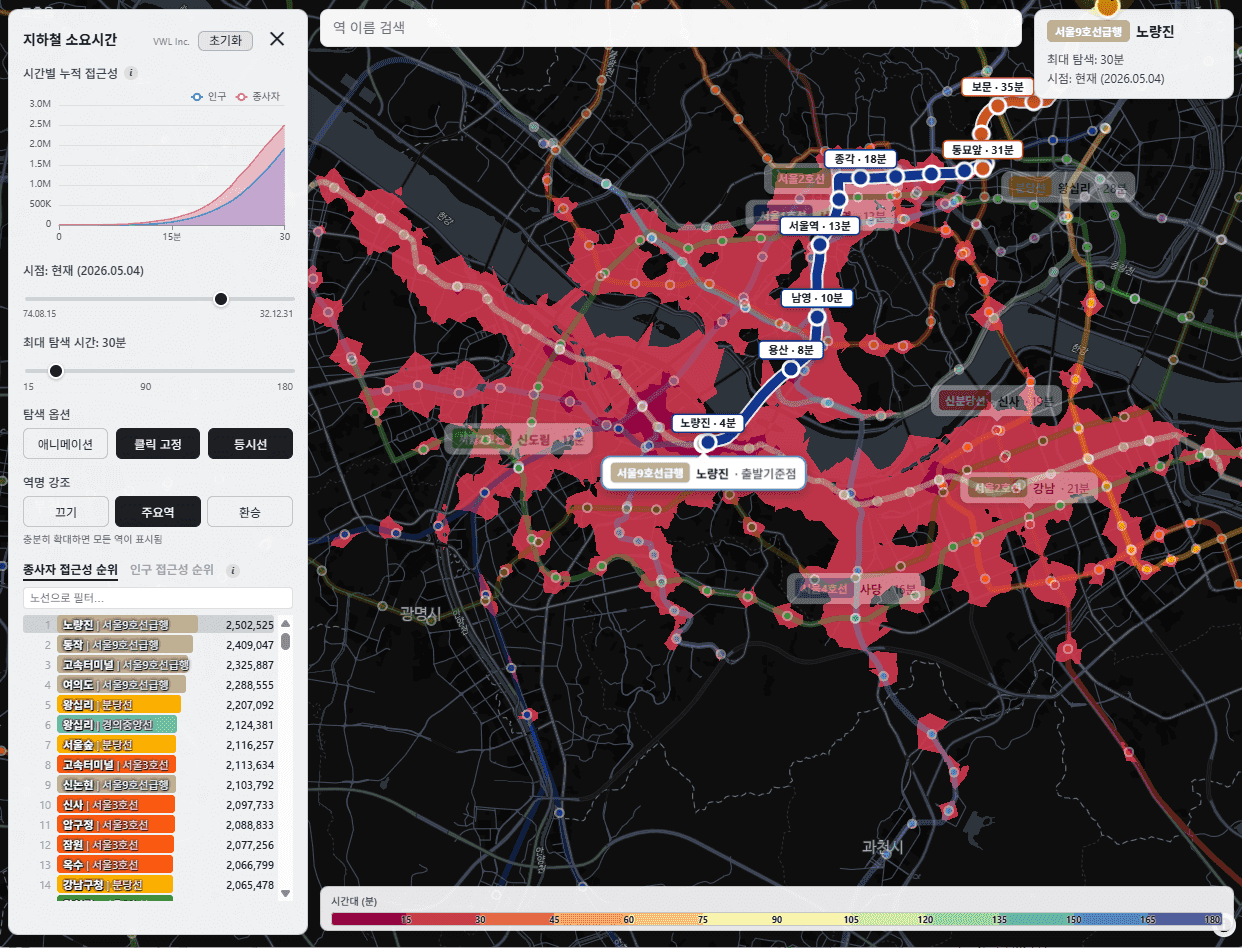This screenshot has height=948, width=1242.
Task: Set station name emphasis to 주요역
Action: [157, 512]
